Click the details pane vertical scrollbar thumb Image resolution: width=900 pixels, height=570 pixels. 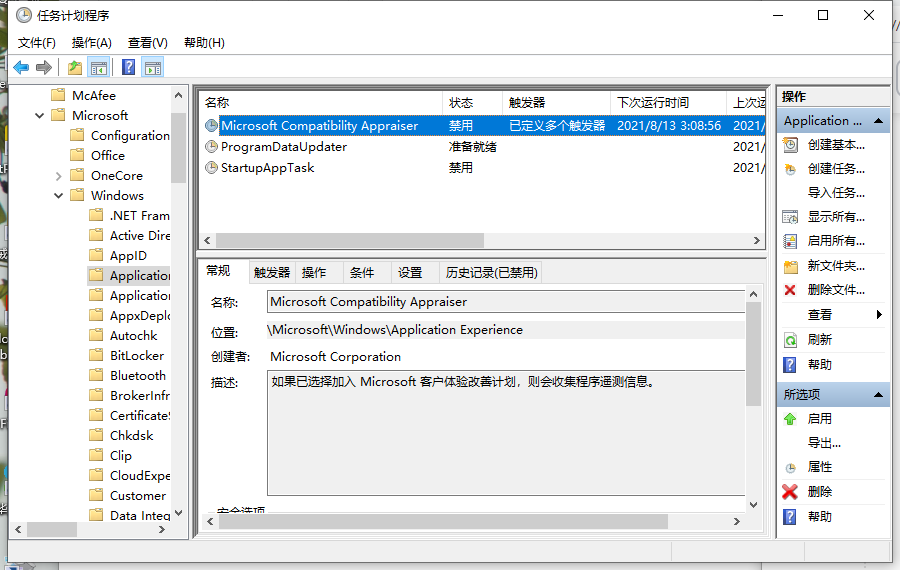tap(753, 354)
